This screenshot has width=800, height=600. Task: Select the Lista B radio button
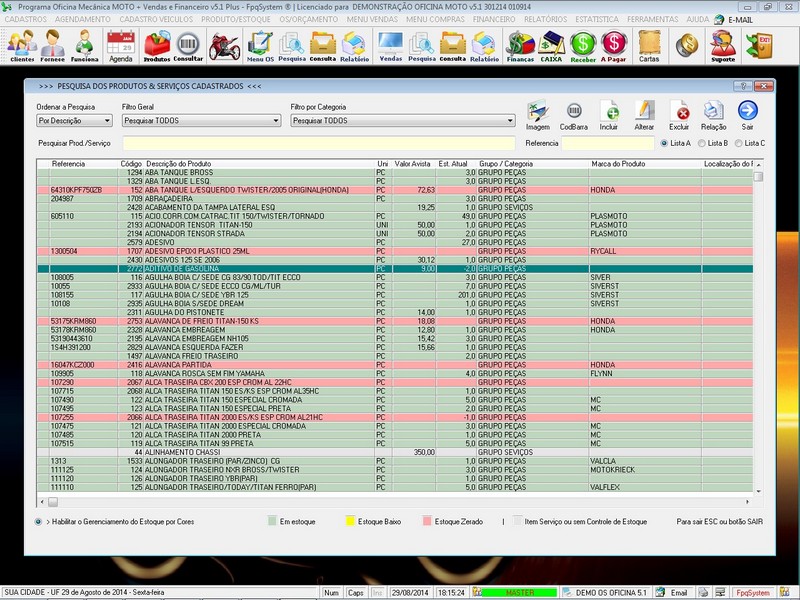point(699,143)
